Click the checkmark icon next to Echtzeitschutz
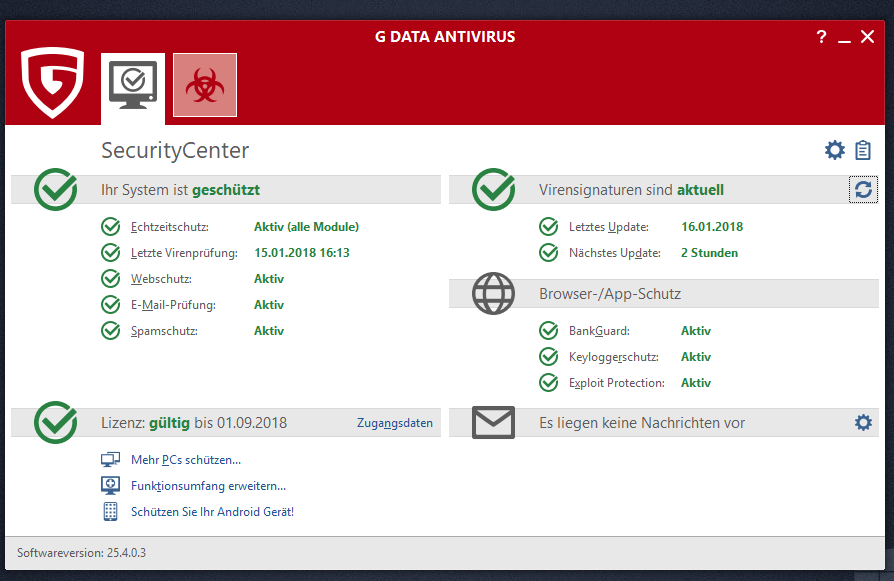The image size is (894, 581). coord(111,227)
